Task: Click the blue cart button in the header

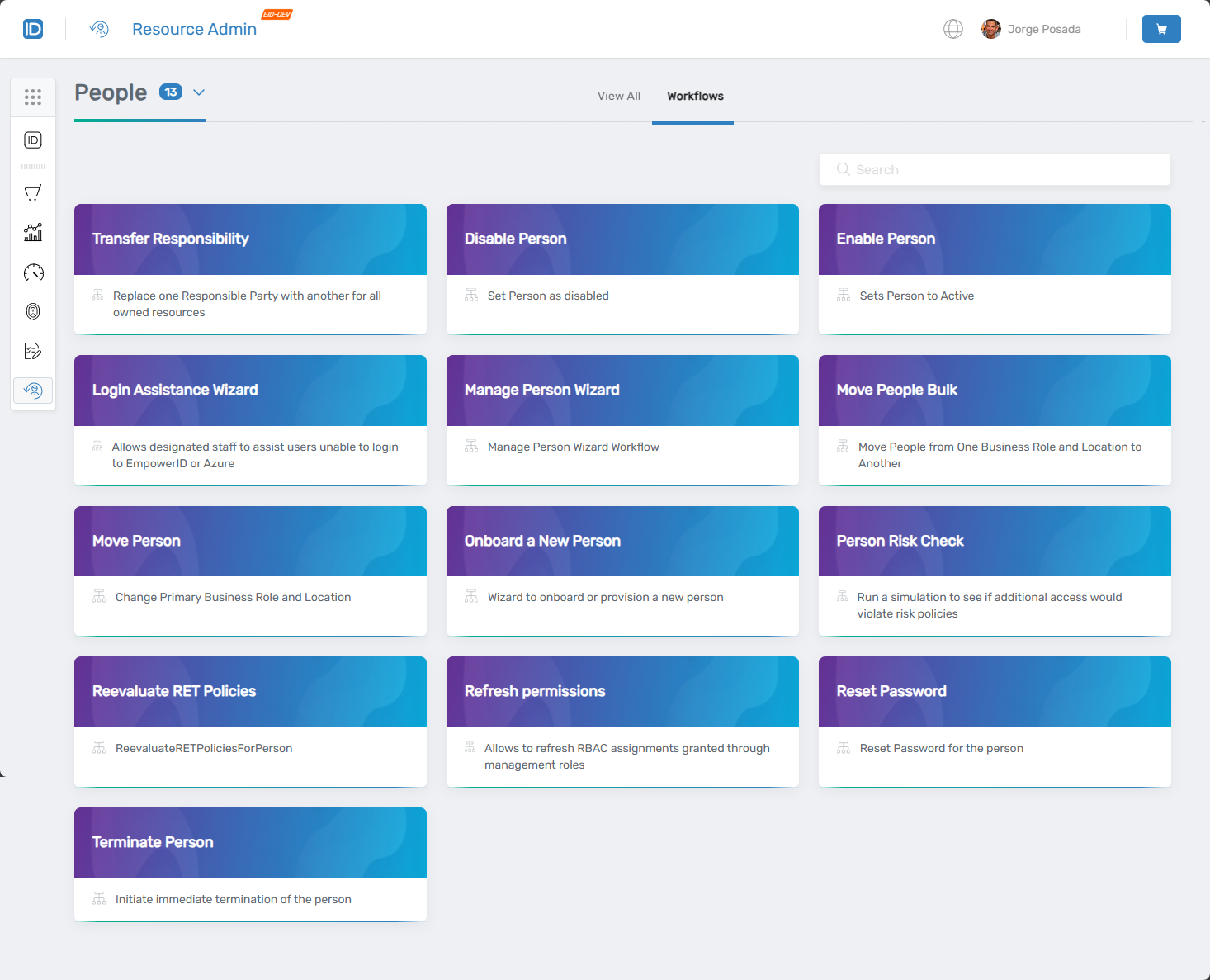Action: (1161, 29)
